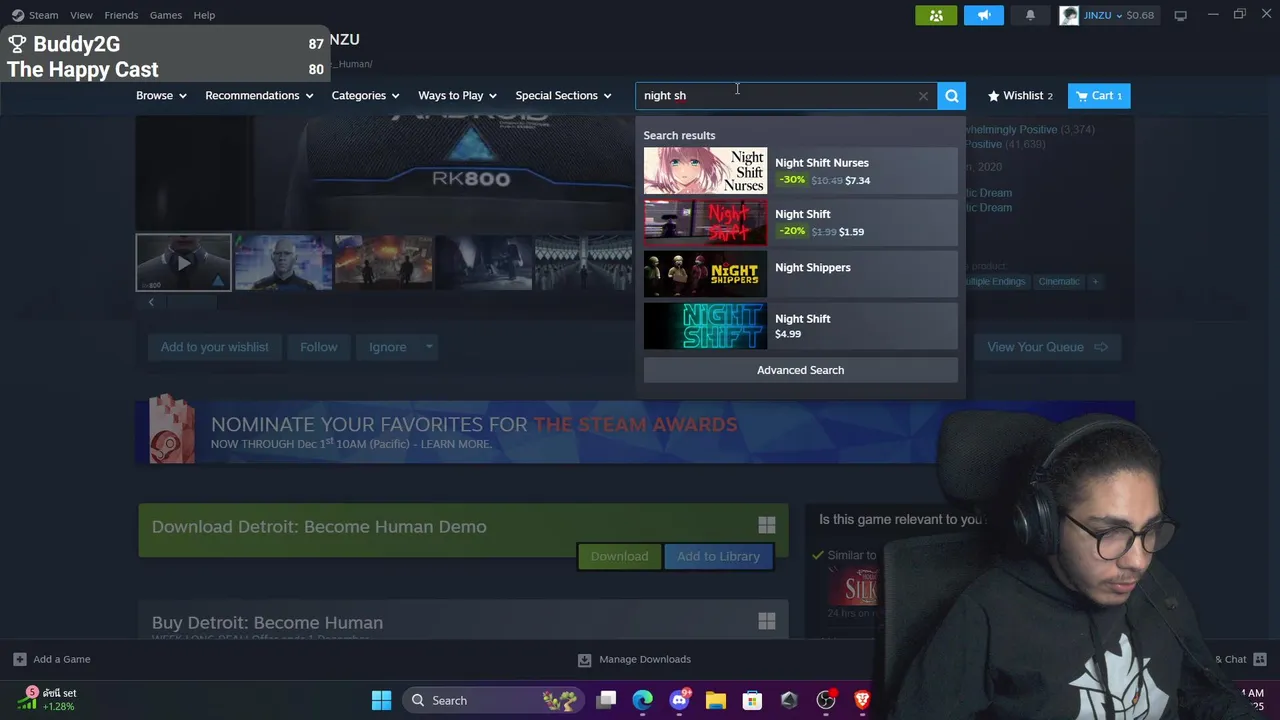The image size is (1280, 720).
Task: Click the plus tag button
Action: coord(1095,282)
